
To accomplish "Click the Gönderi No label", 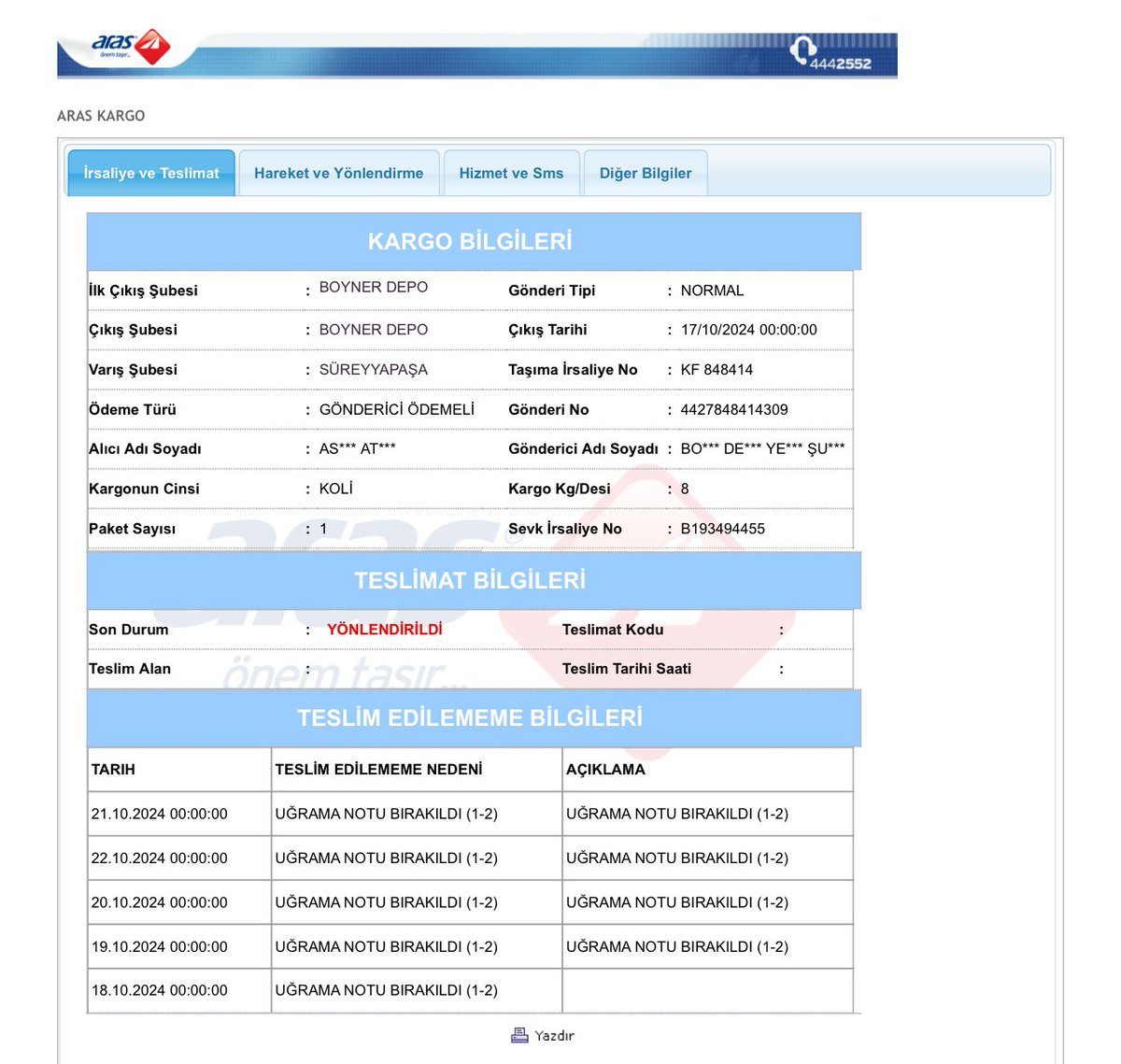I will click(x=548, y=409).
